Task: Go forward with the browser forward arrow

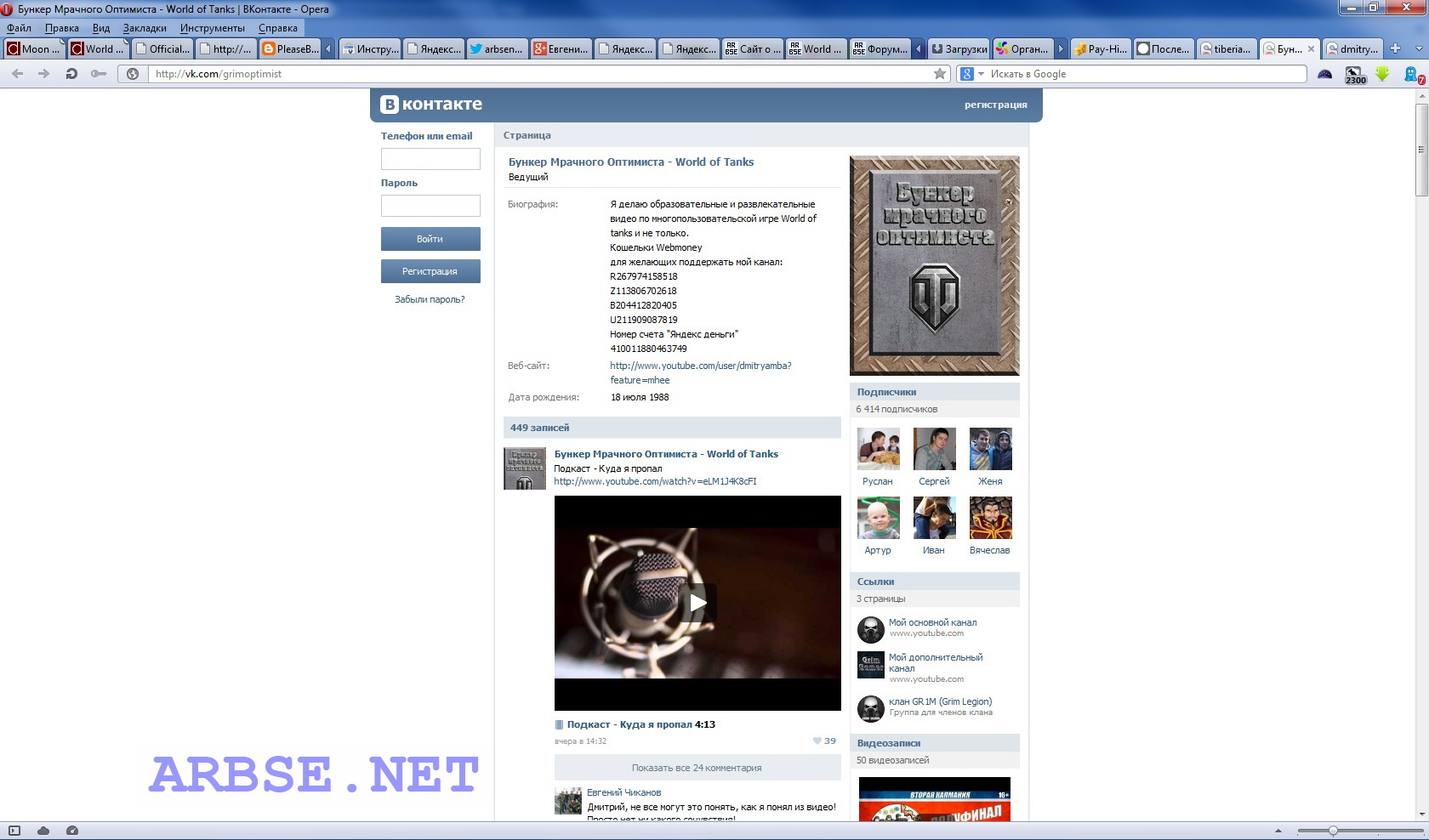Action: 43,74
